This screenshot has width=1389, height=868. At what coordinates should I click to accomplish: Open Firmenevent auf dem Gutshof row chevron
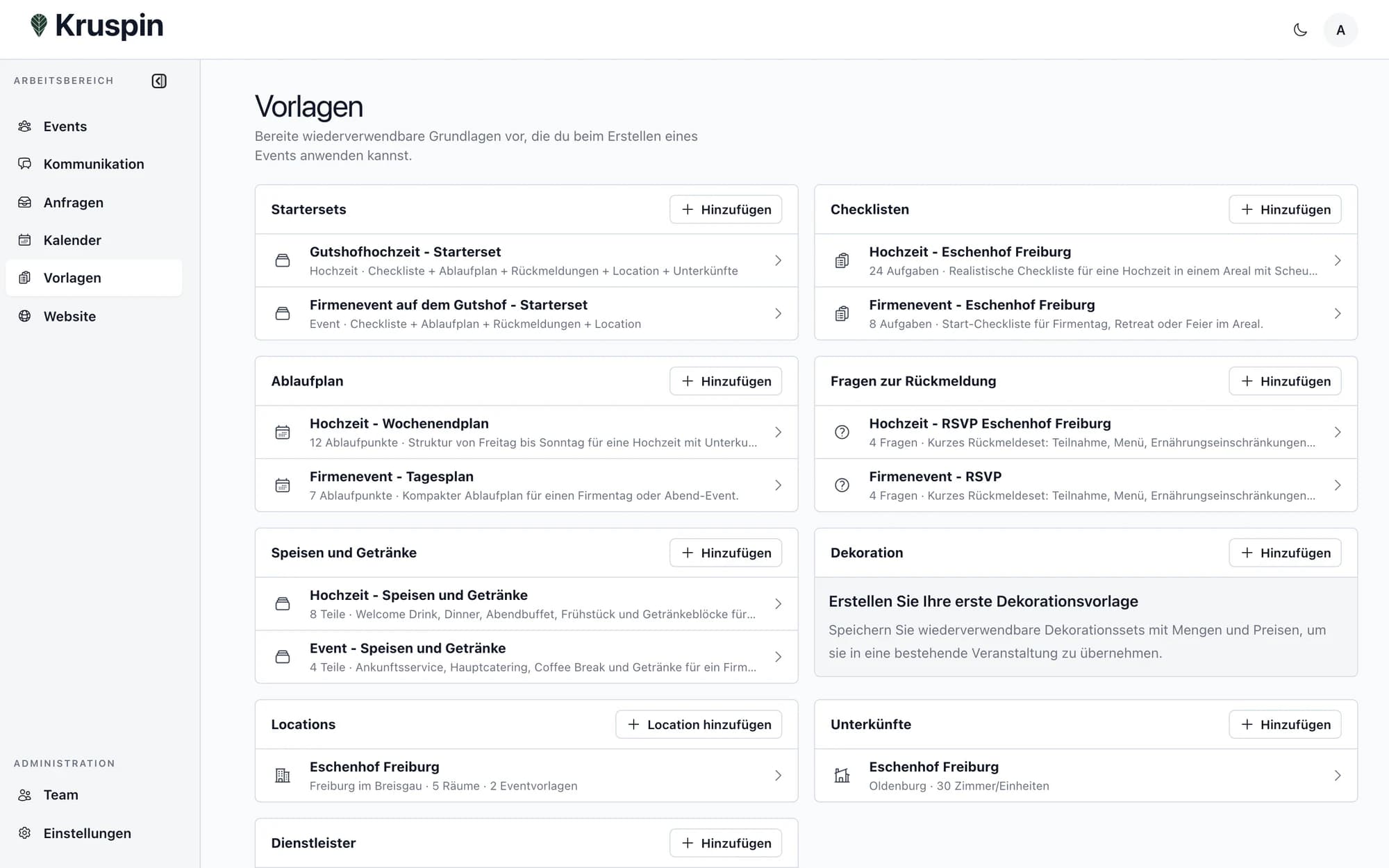coord(778,314)
